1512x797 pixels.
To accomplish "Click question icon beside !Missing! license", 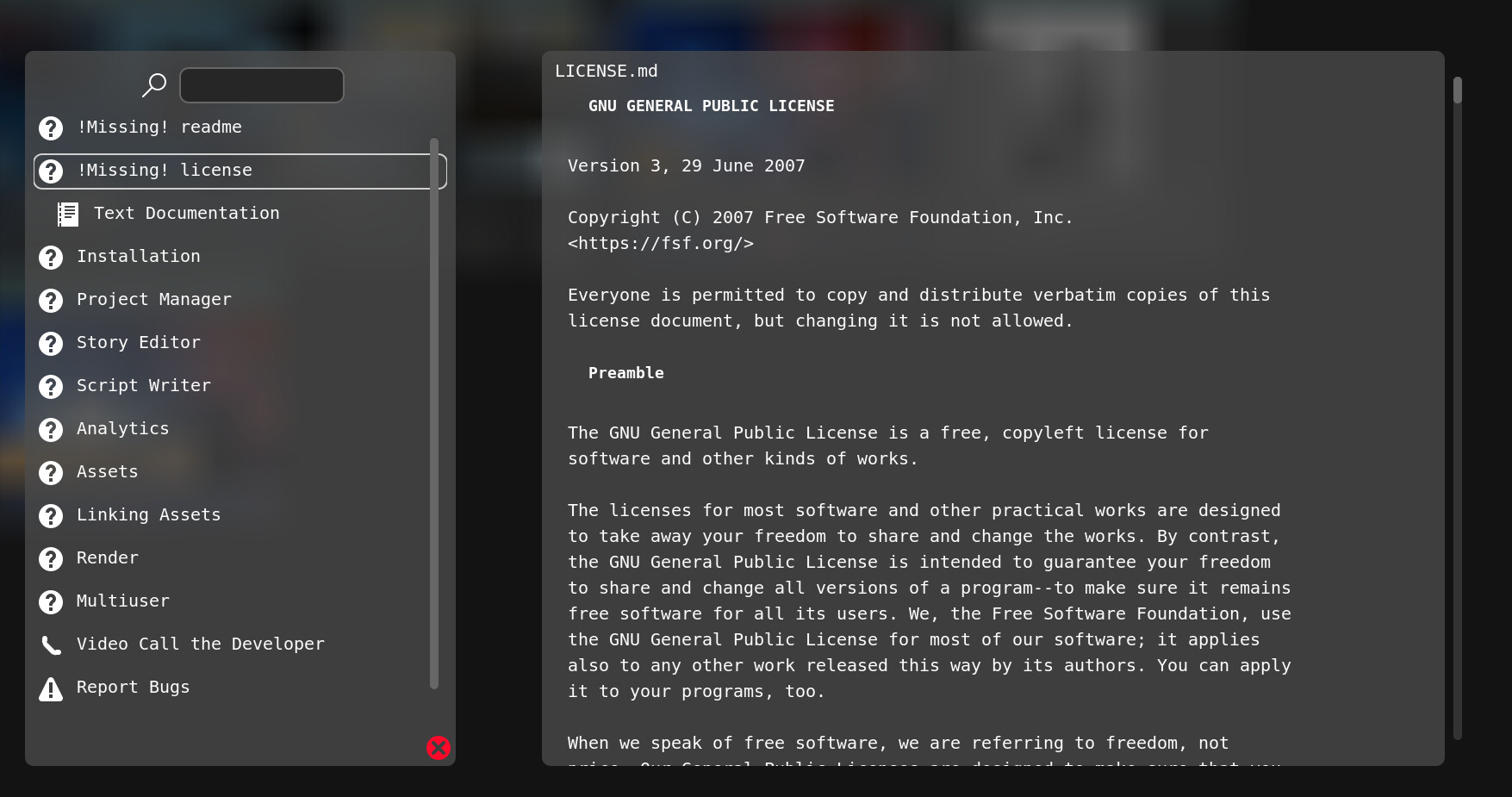I will 51,171.
